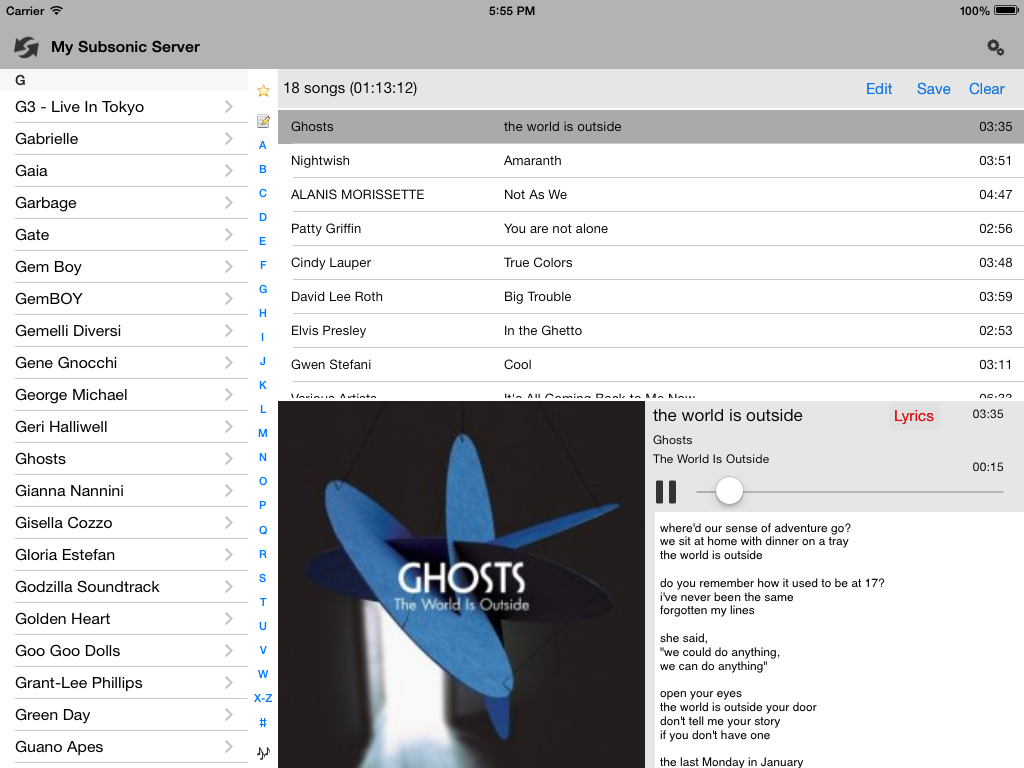The height and width of the screenshot is (768, 1024).
Task: Select Gwen Stefani Cool song row
Action: (651, 364)
